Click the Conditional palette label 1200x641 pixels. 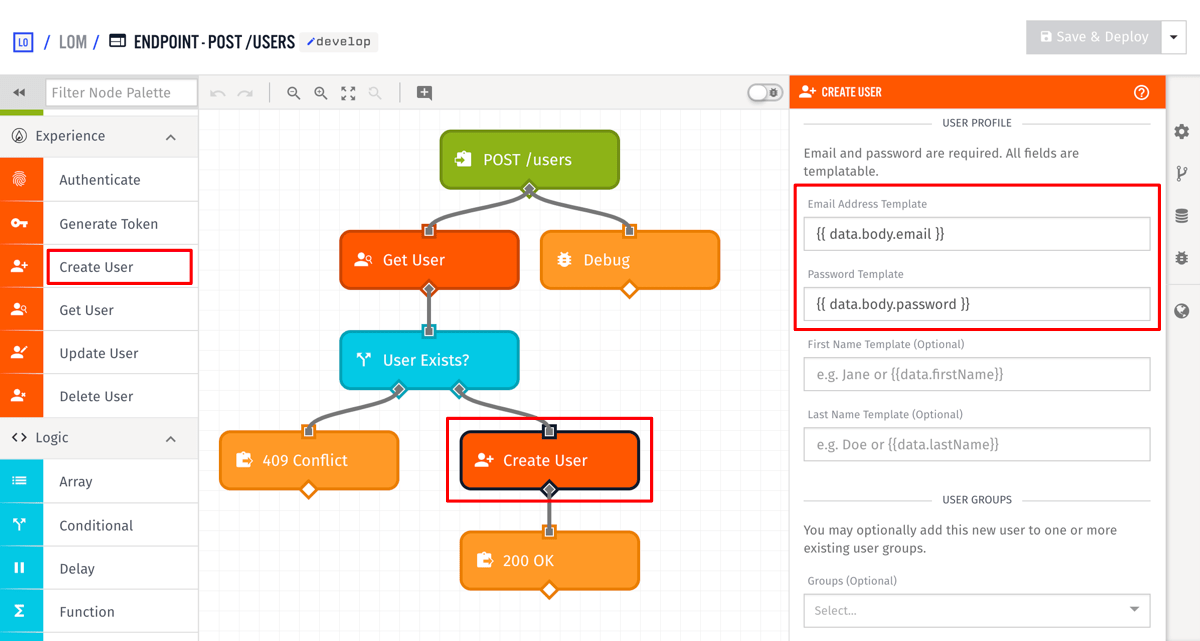pyautogui.click(x=96, y=525)
